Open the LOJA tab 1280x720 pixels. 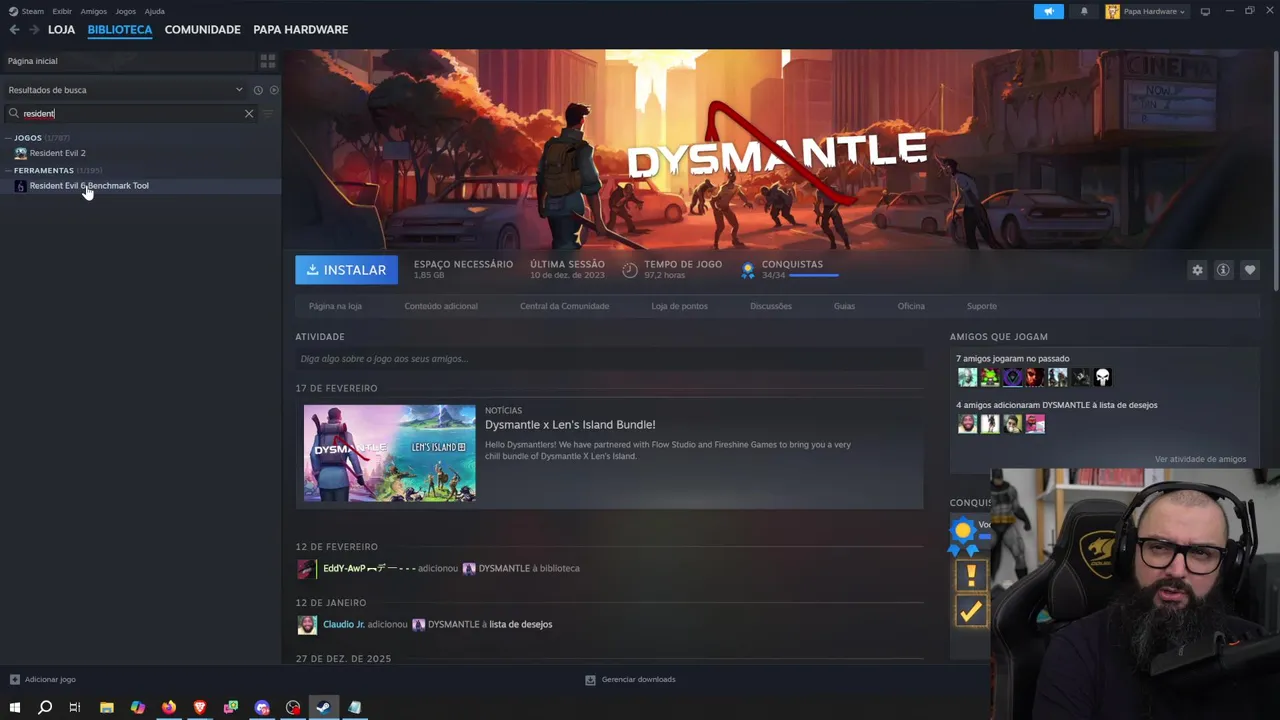(61, 30)
